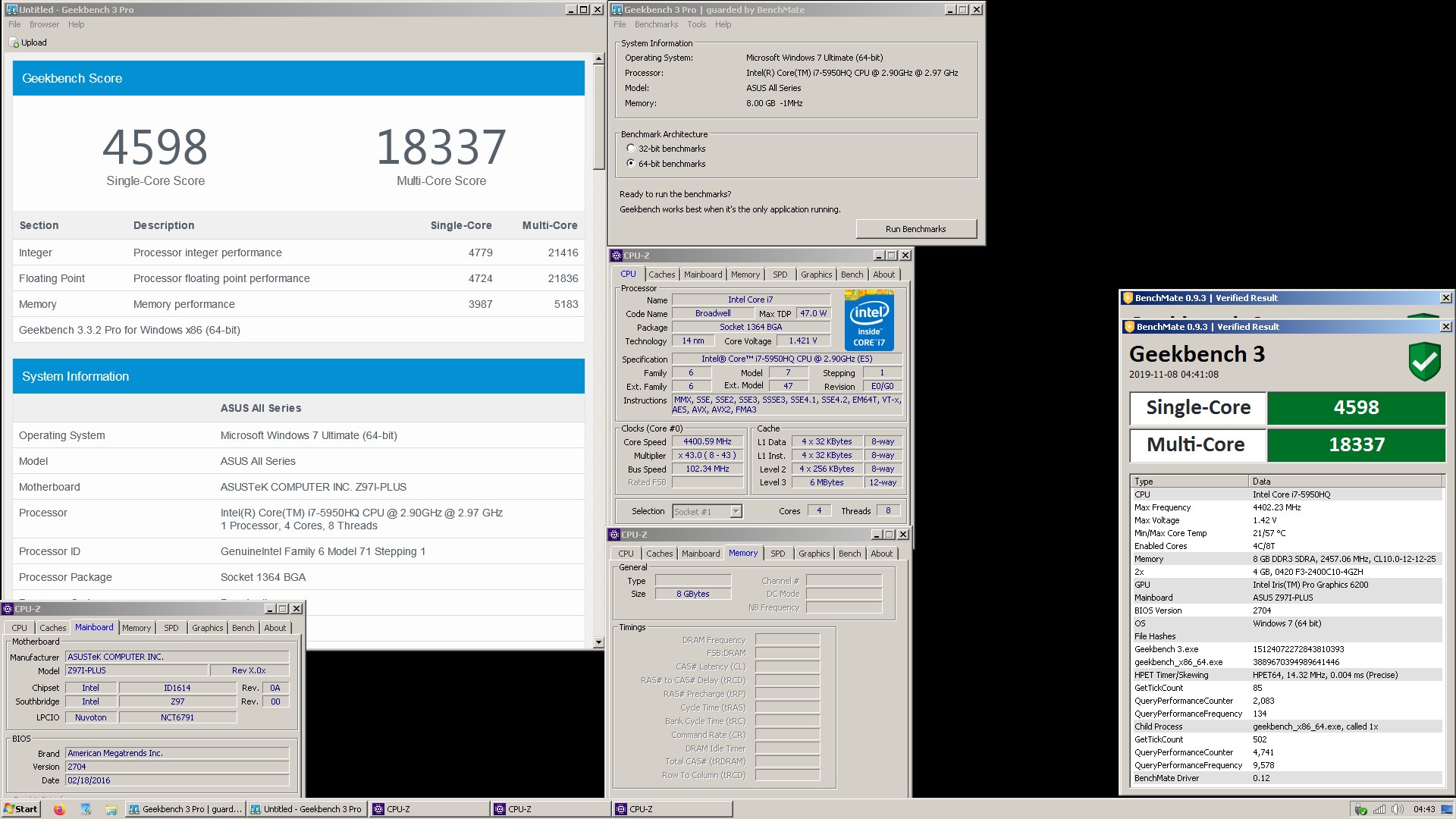The image size is (1456, 819).
Task: Click the CPU-Z title icon of Mainboard window
Action: coord(8,609)
